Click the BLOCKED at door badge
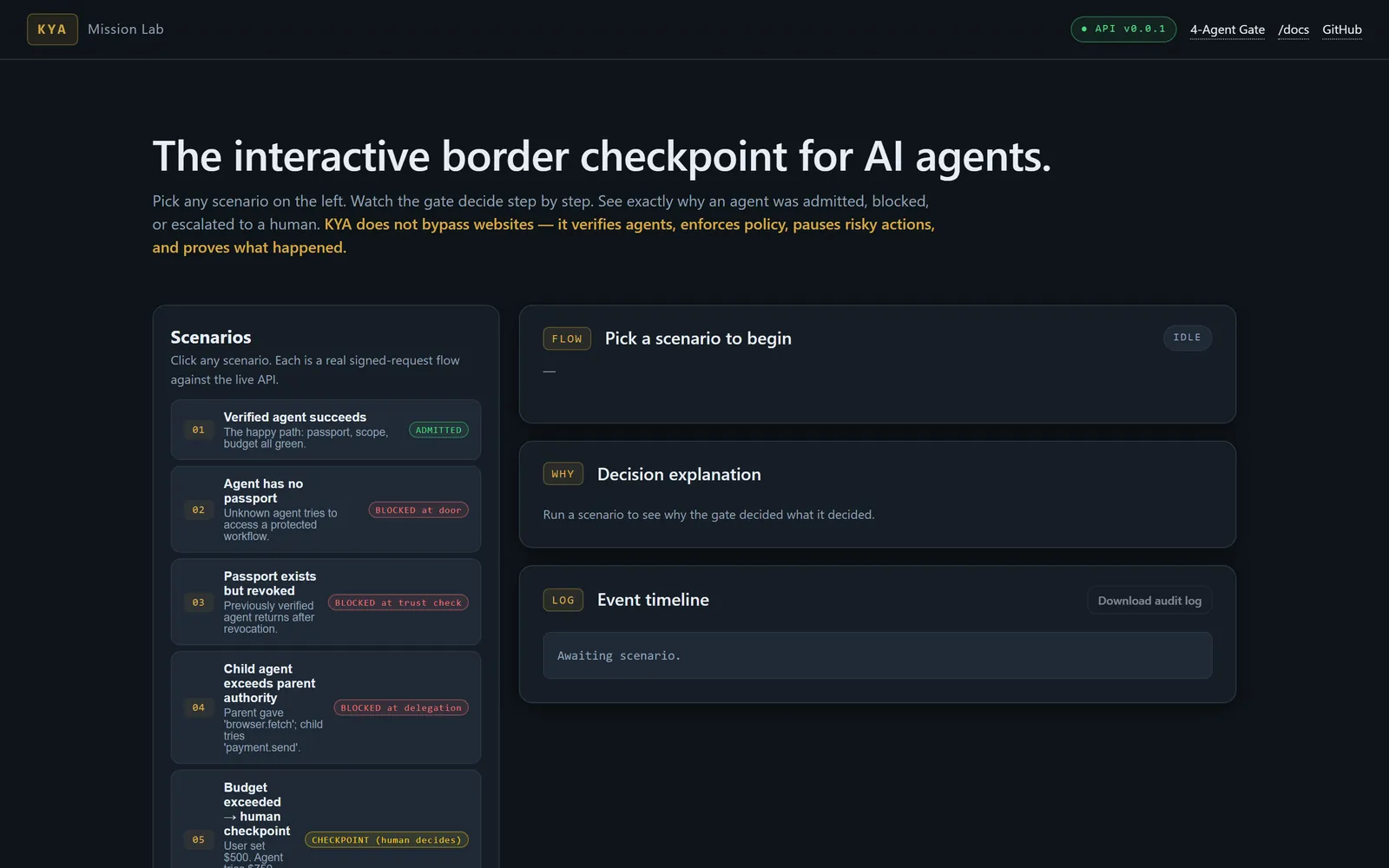 (x=418, y=510)
